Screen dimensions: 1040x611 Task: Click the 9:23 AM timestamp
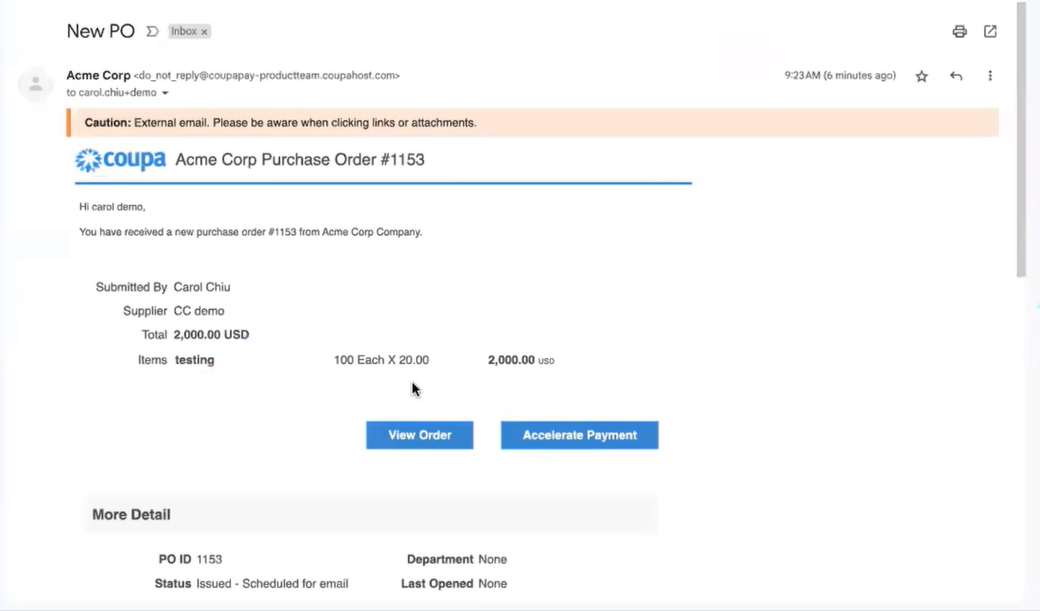click(839, 75)
